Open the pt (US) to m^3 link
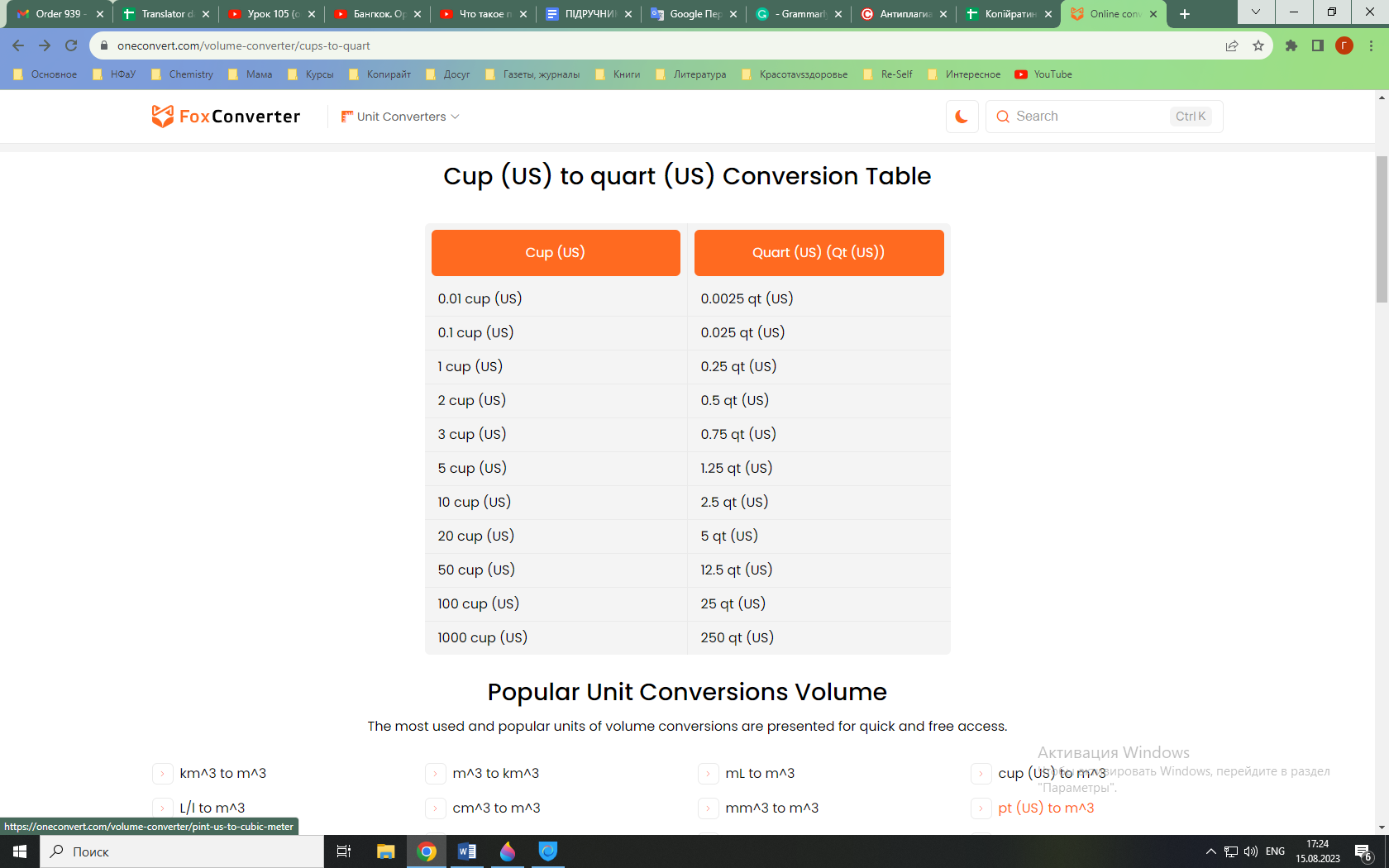 pyautogui.click(x=1045, y=808)
